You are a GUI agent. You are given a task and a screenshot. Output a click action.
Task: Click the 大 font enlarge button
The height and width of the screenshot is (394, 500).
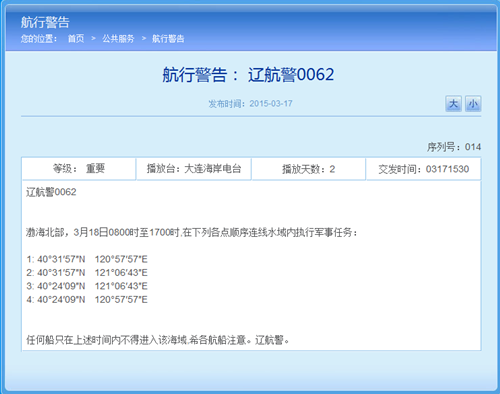point(453,104)
